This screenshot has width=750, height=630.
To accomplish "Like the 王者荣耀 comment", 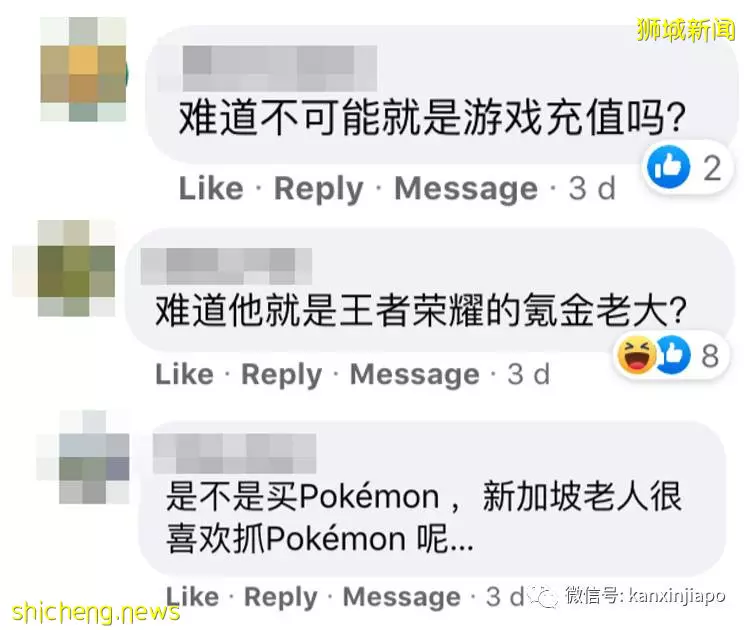I will click(185, 374).
